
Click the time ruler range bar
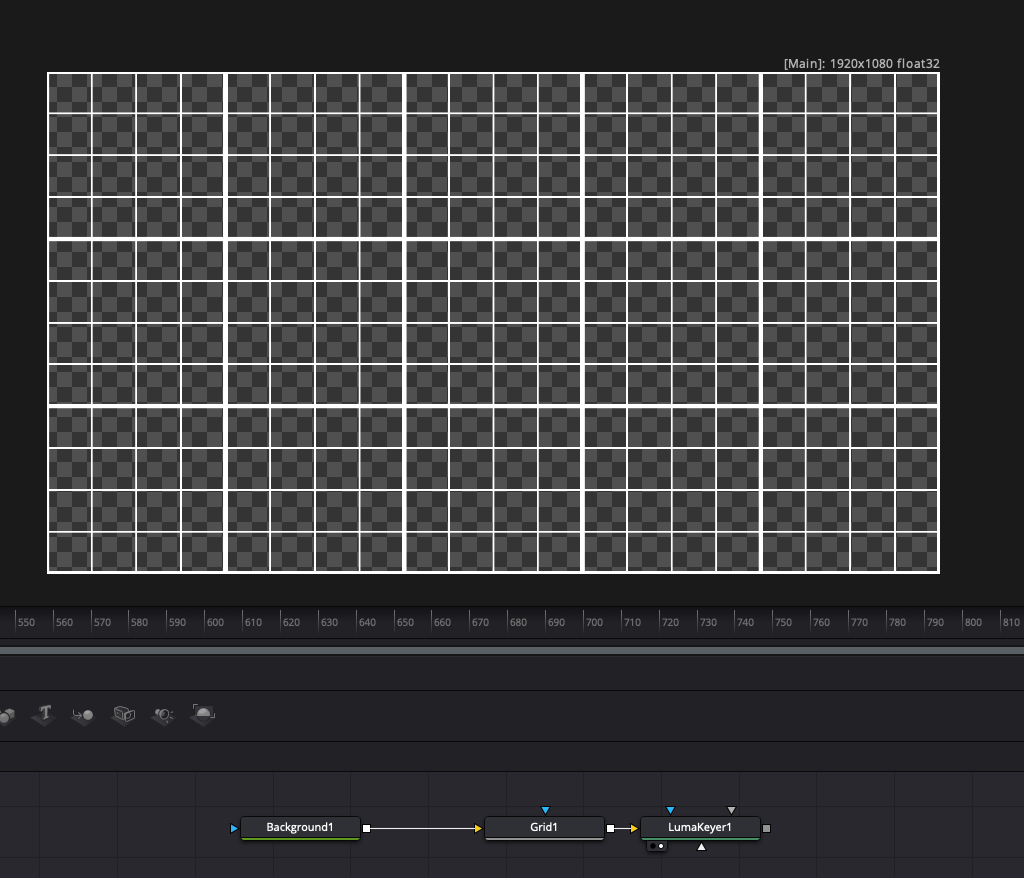click(x=512, y=651)
